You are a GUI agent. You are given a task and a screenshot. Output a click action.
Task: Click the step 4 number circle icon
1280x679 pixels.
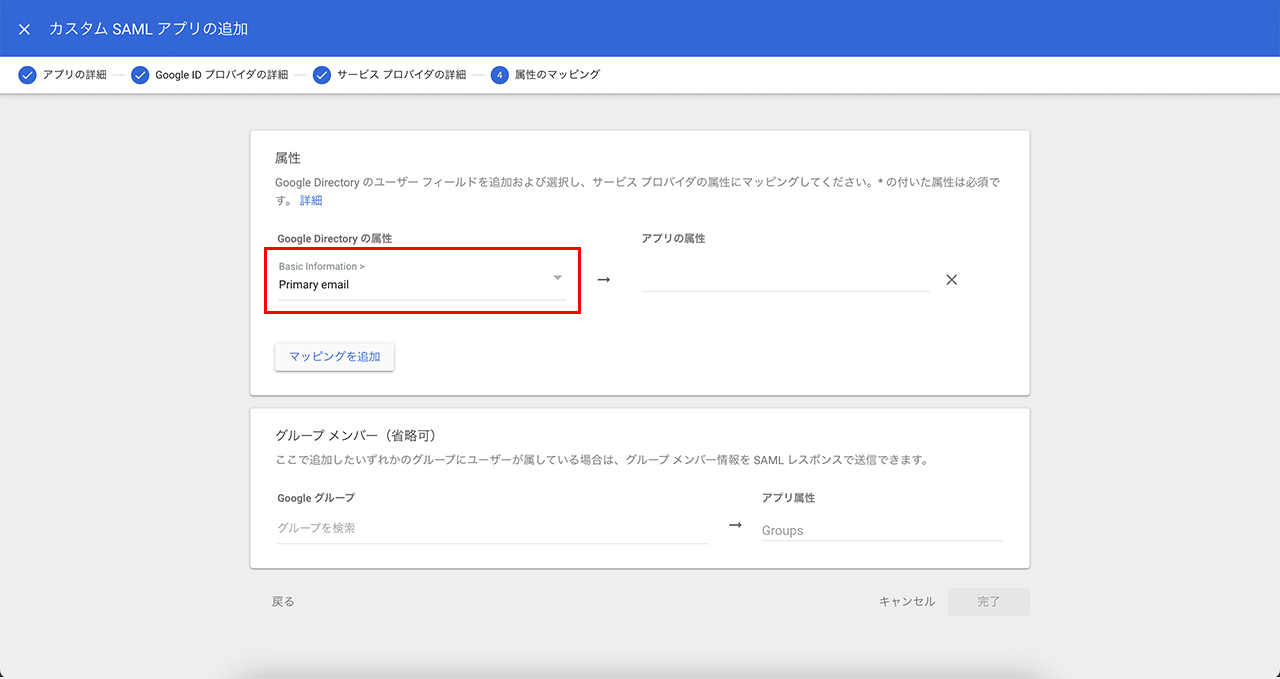[500, 75]
